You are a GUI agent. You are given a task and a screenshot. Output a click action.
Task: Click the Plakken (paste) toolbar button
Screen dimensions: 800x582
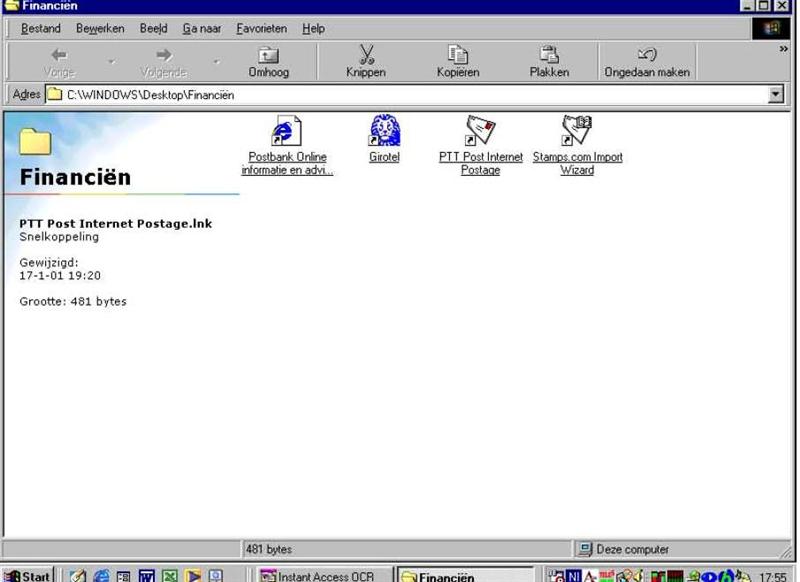pos(549,62)
